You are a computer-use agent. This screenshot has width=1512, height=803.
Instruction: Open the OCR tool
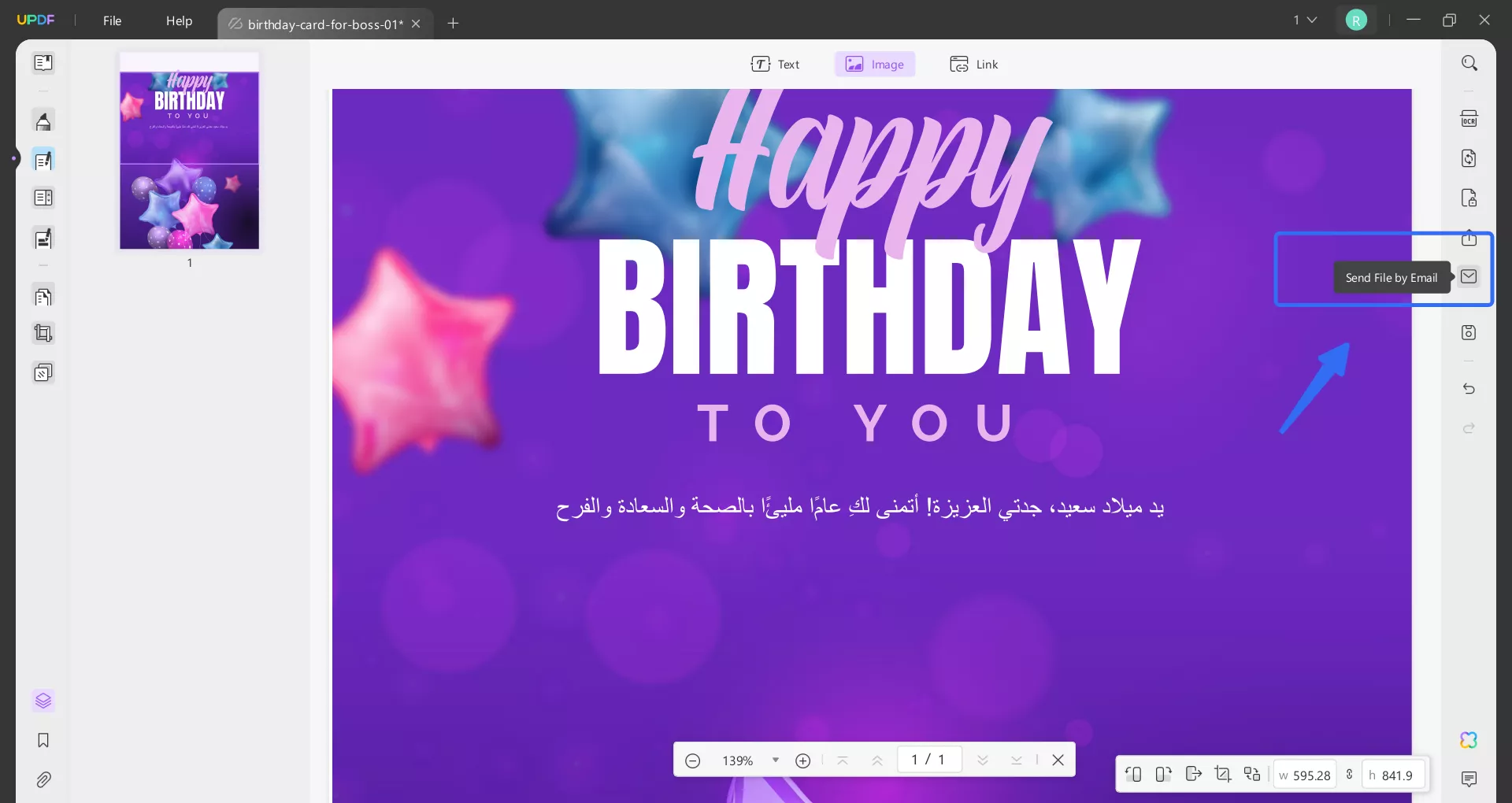pyautogui.click(x=1469, y=117)
